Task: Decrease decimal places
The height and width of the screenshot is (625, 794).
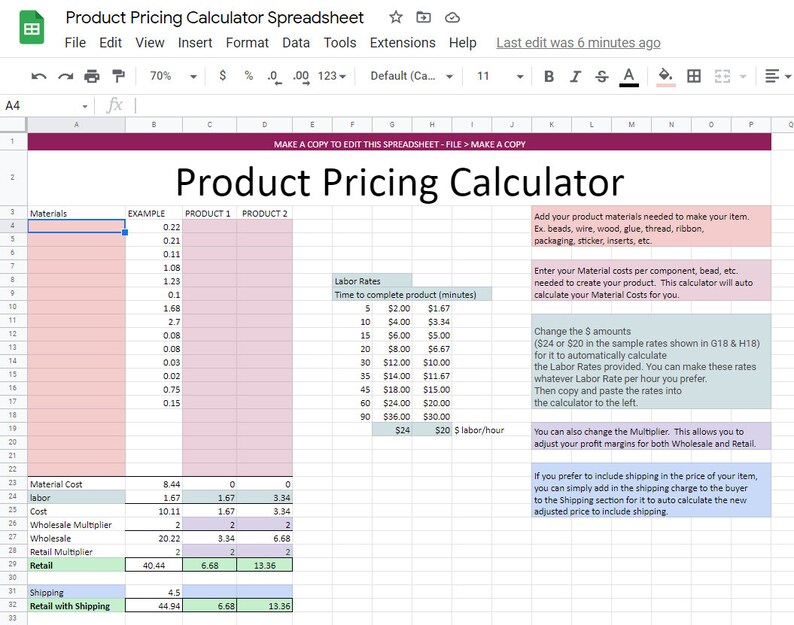Action: coord(274,77)
